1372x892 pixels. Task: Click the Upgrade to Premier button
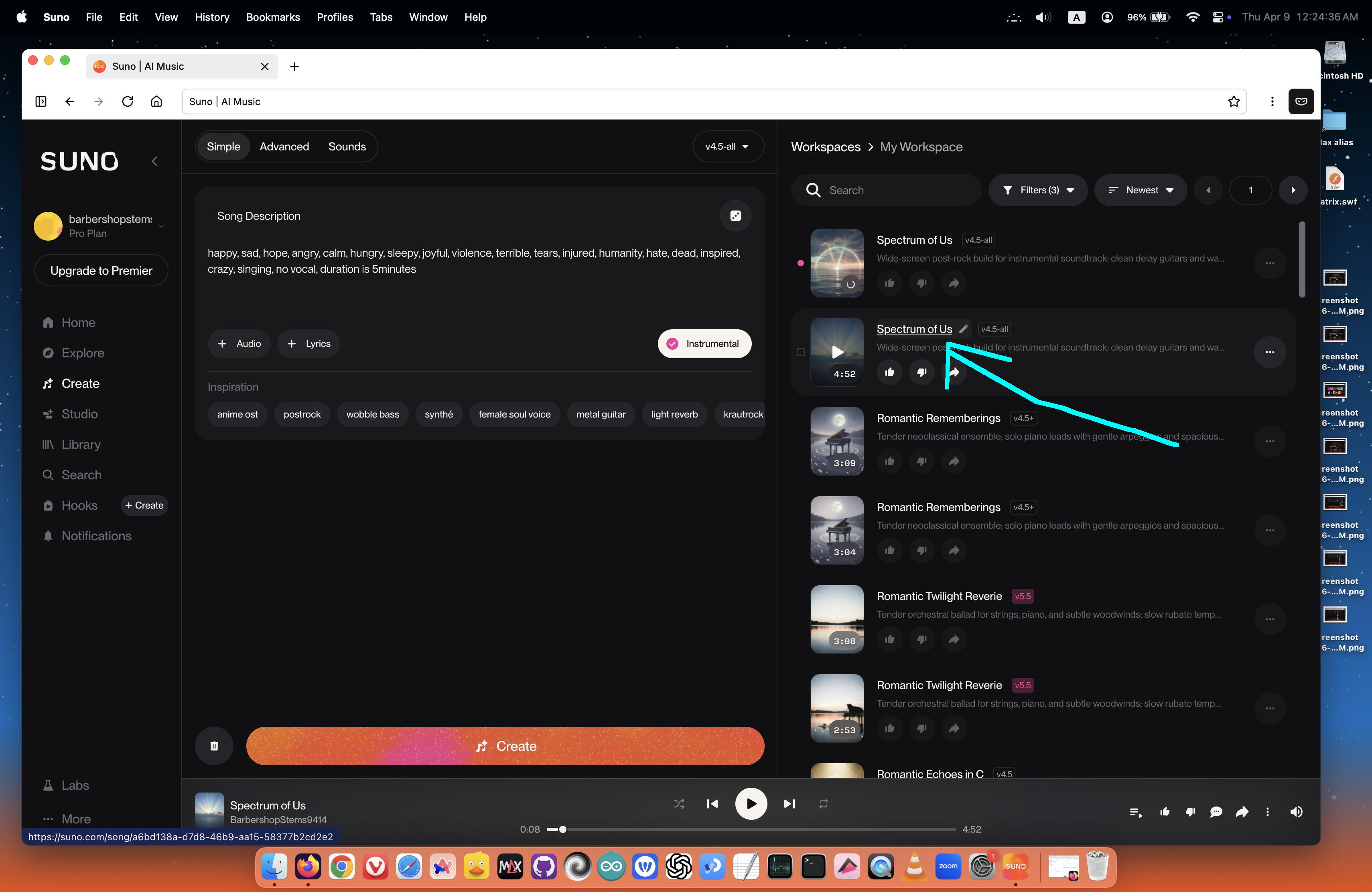tap(101, 270)
